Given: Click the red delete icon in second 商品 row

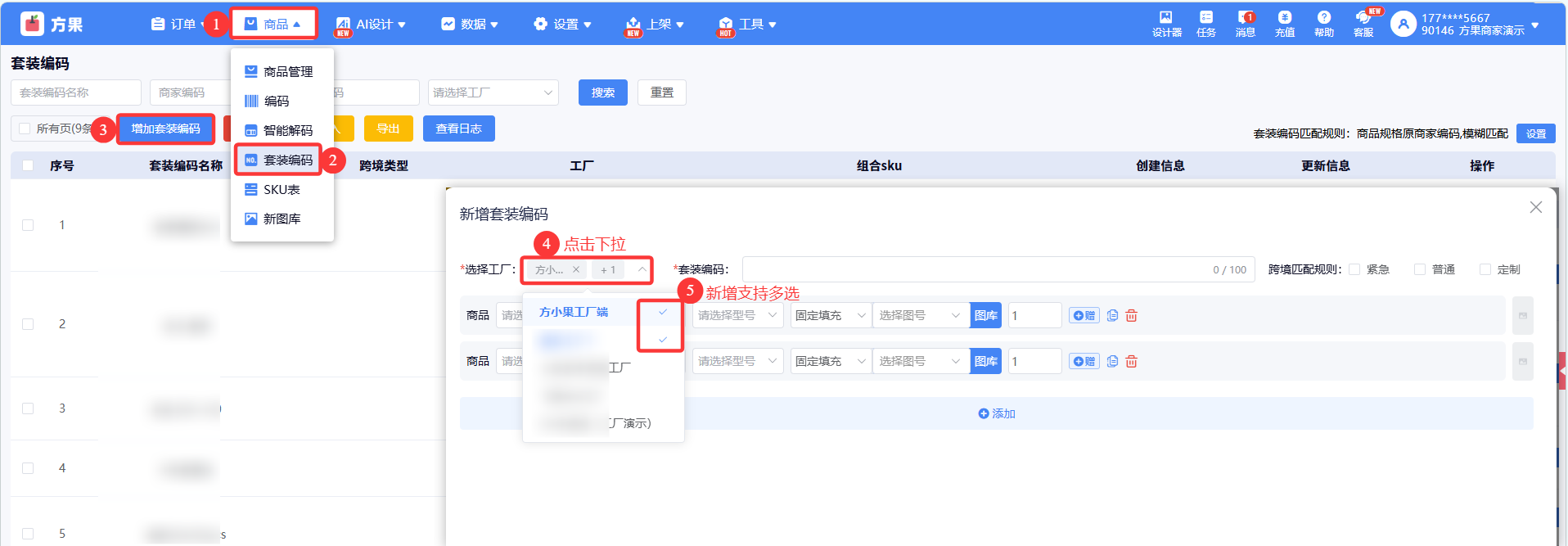Looking at the screenshot, I should click(x=1131, y=361).
